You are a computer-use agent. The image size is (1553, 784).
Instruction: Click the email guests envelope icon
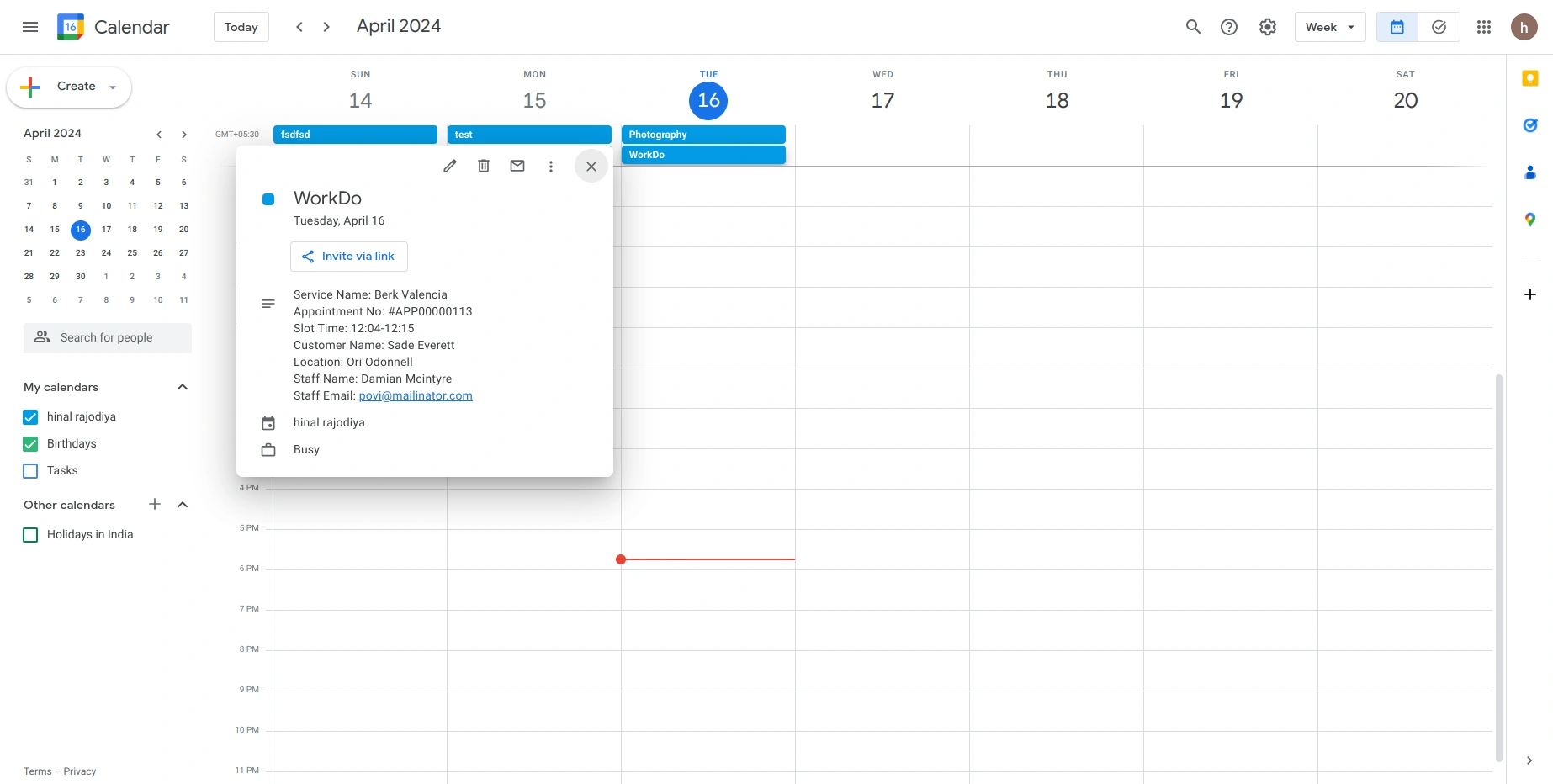pyautogui.click(x=517, y=166)
